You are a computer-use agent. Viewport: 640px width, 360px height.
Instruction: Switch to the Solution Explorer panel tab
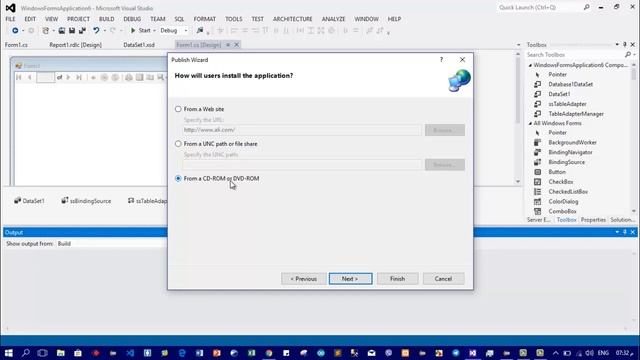click(x=622, y=220)
